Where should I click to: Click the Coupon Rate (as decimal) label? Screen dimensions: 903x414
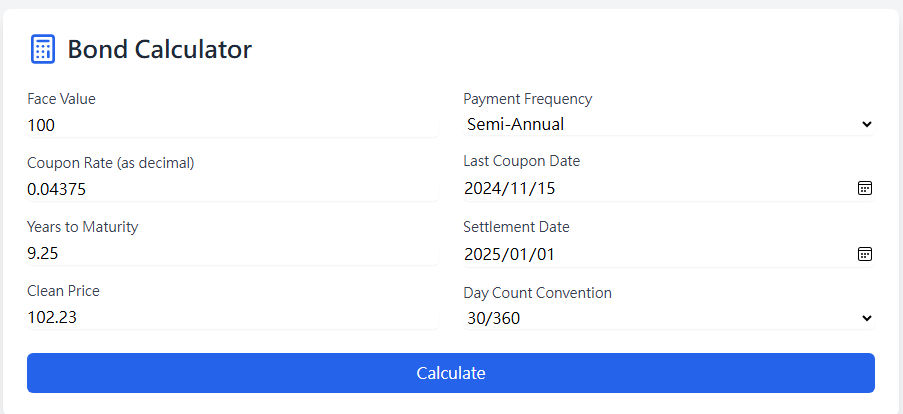tap(110, 163)
